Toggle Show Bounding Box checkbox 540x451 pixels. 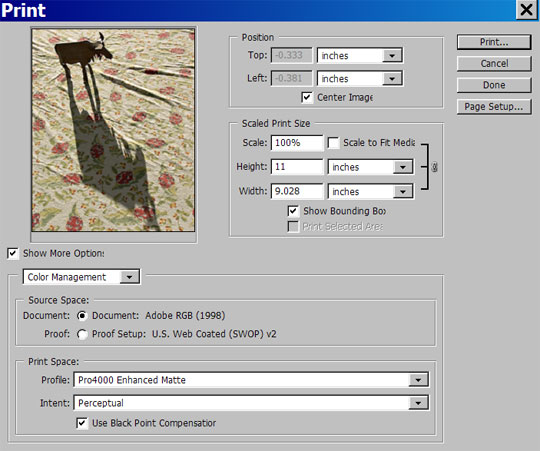tap(293, 211)
